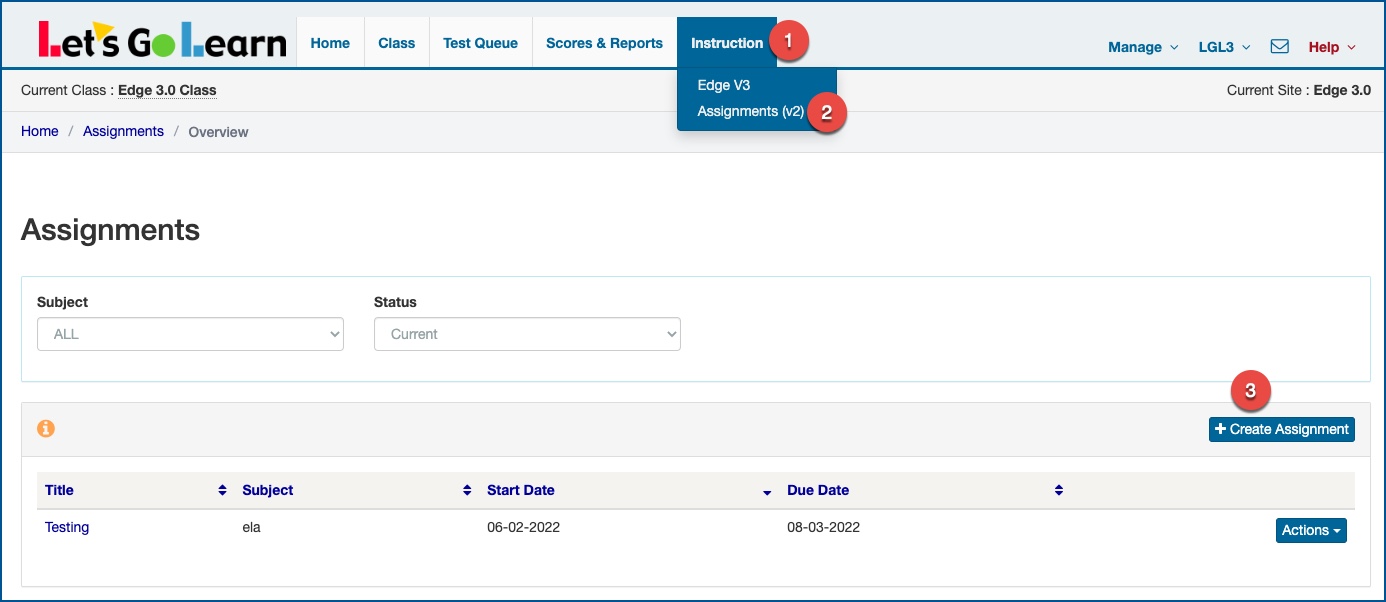
Task: Open Actions dropdown for Testing row
Action: click(x=1311, y=530)
